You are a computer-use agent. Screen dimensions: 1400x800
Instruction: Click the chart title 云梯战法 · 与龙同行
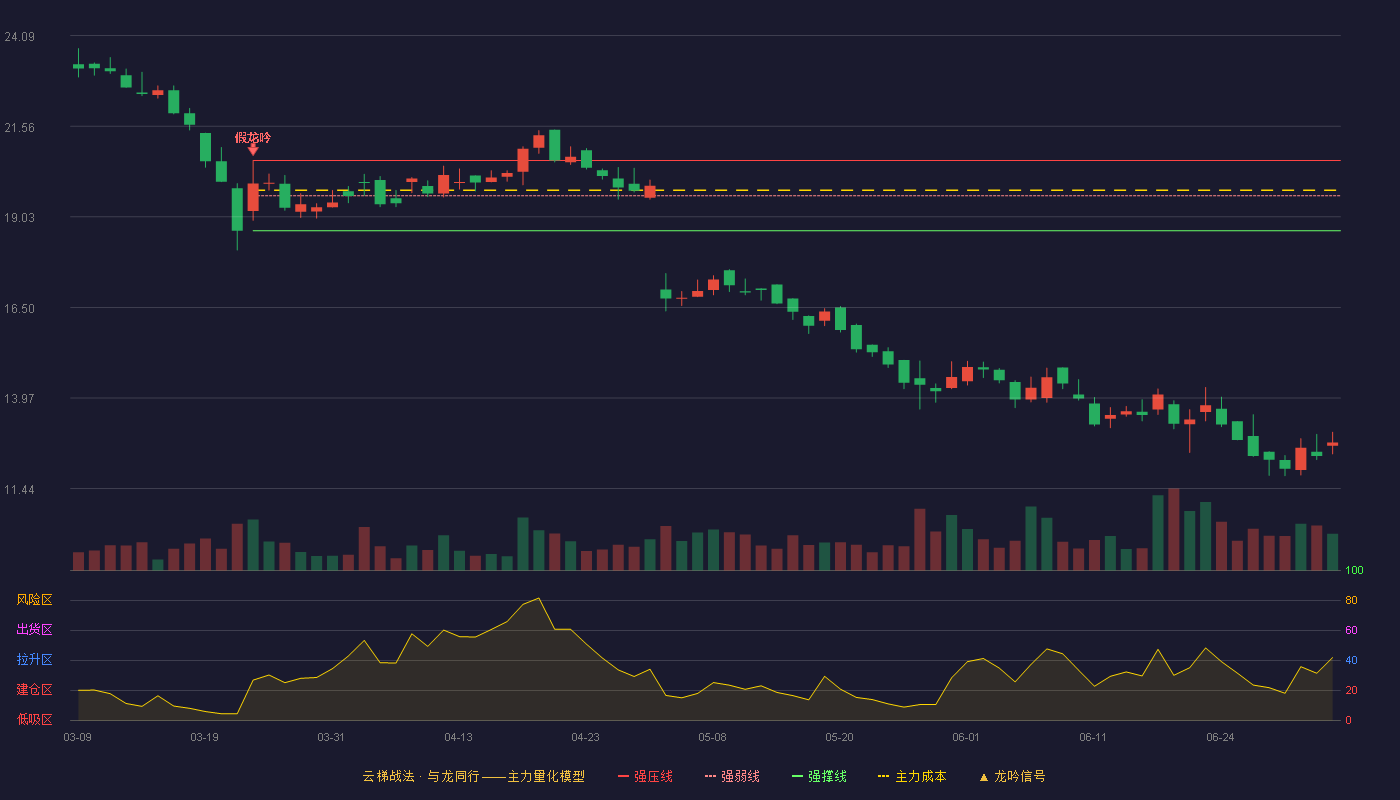coord(421,776)
